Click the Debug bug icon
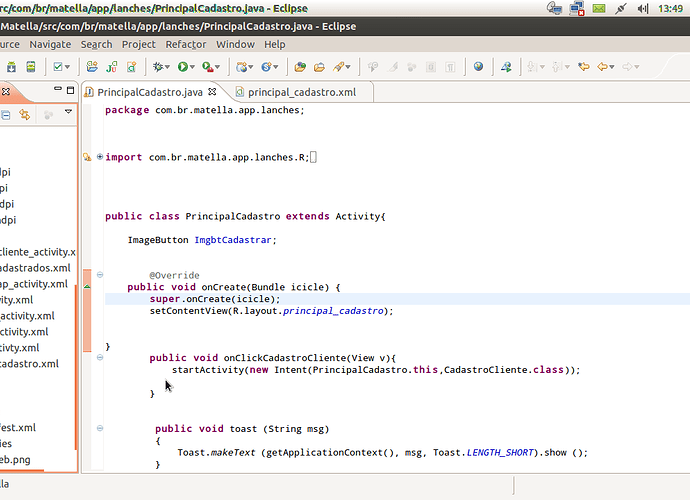 [159, 67]
